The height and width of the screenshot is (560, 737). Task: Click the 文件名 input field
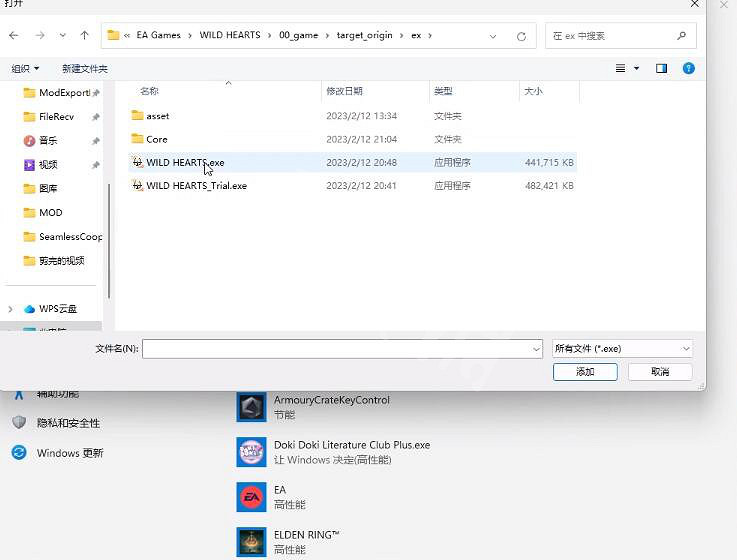(340, 349)
